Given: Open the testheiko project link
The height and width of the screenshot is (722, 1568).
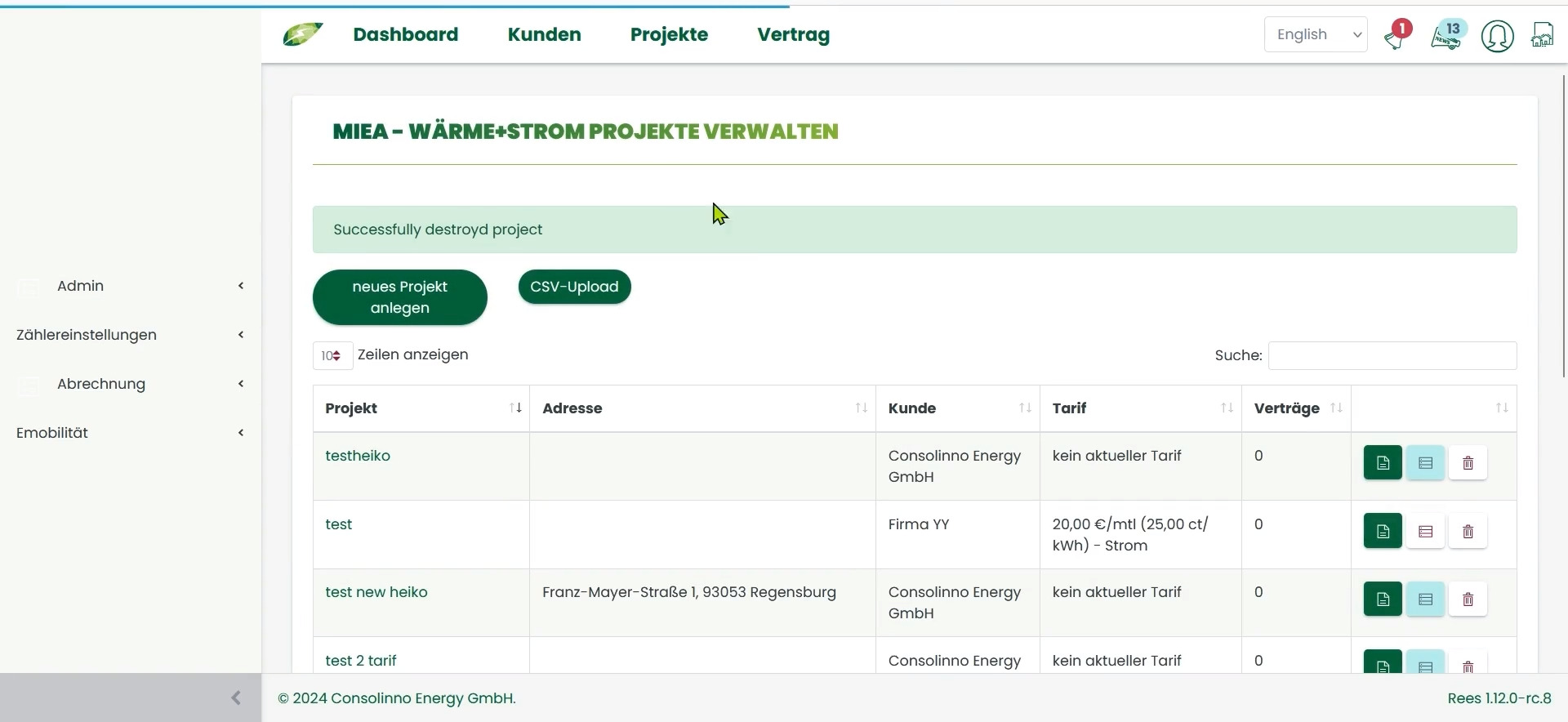Looking at the screenshot, I should point(358,456).
